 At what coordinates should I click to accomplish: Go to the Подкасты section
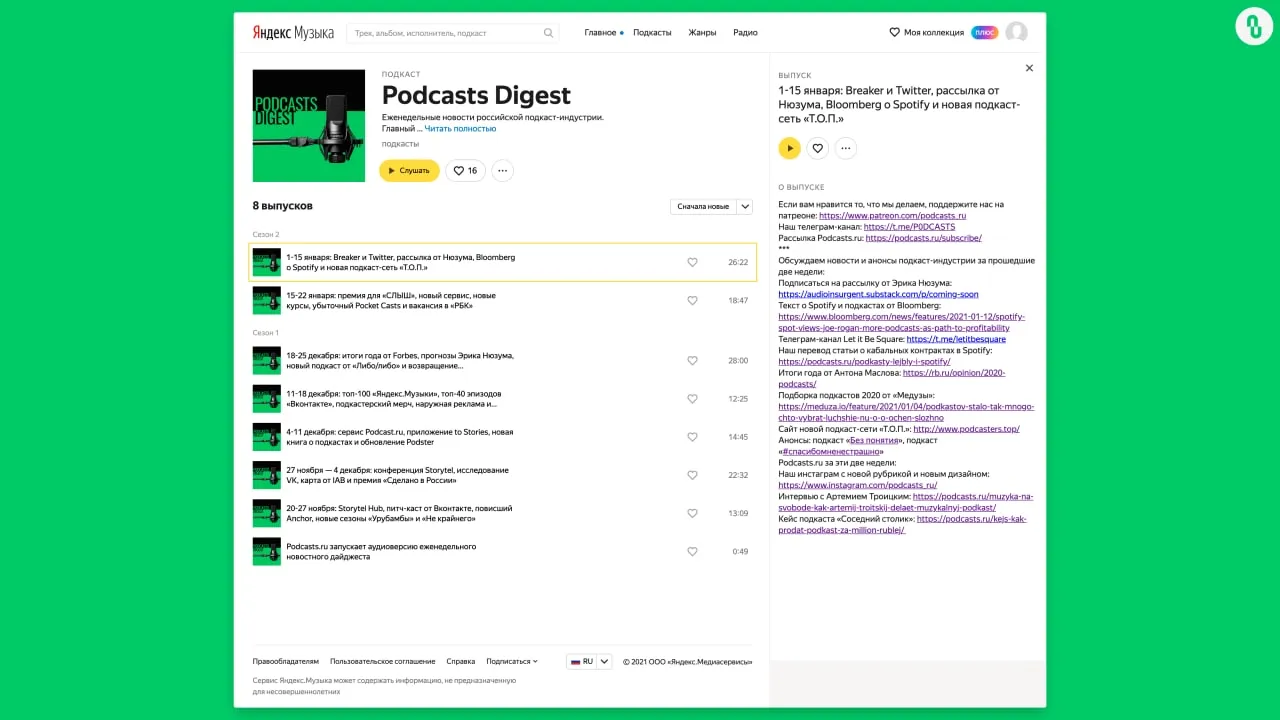[652, 33]
